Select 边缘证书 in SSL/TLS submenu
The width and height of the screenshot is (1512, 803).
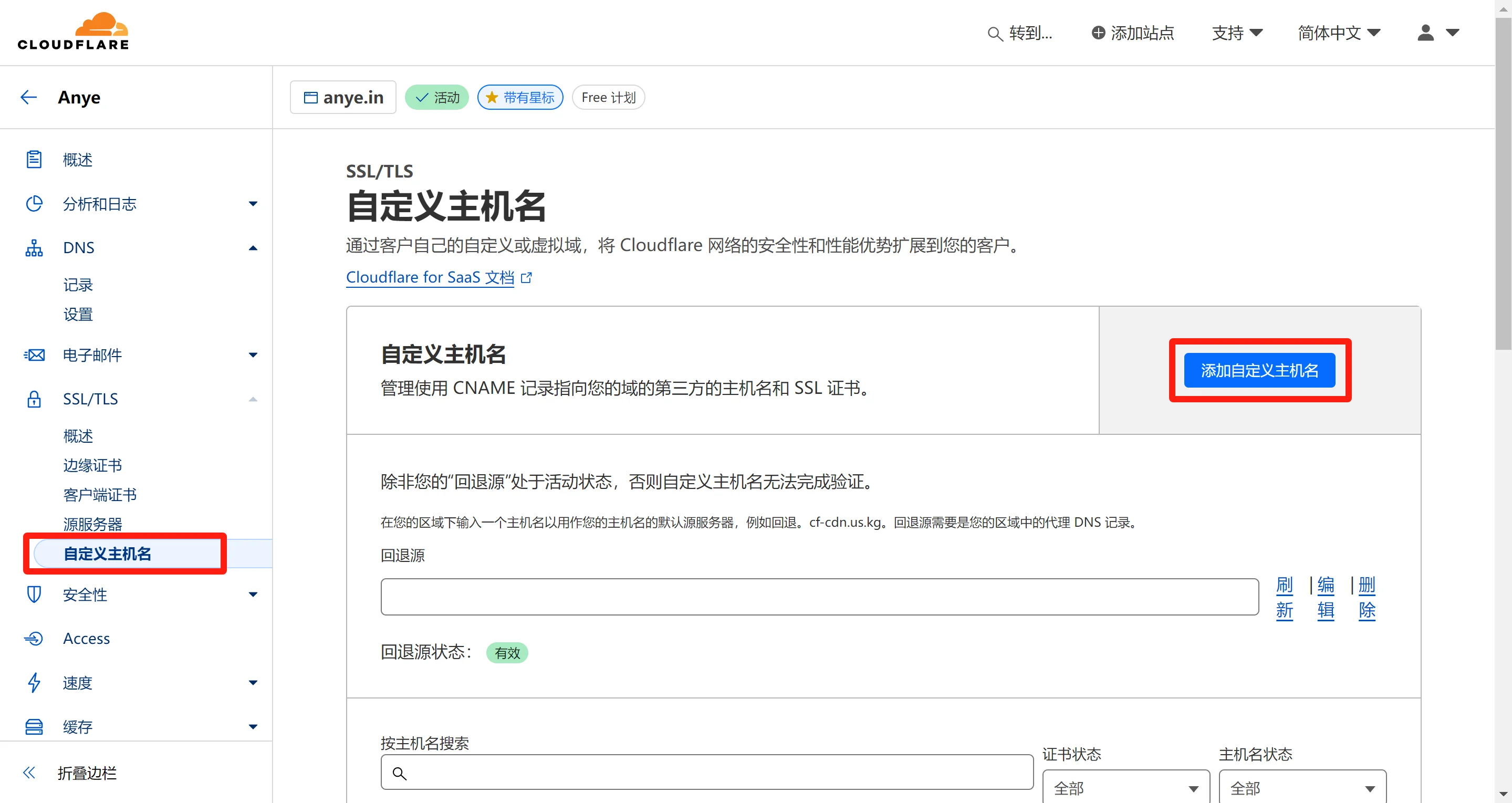[92, 465]
